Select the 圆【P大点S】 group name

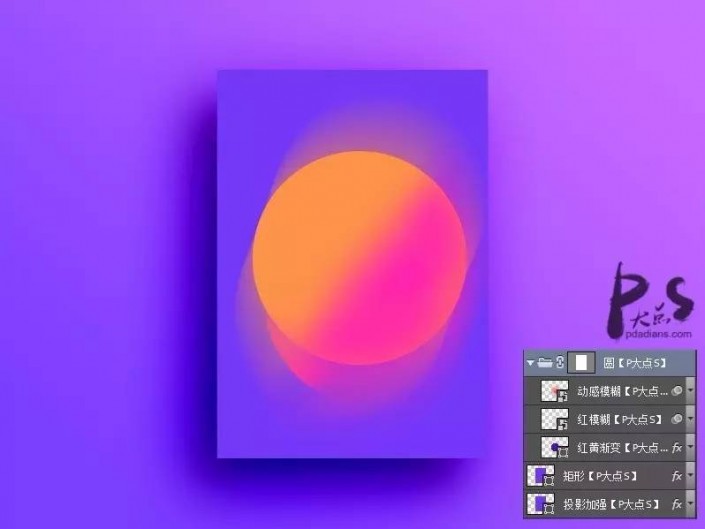[x=635, y=363]
